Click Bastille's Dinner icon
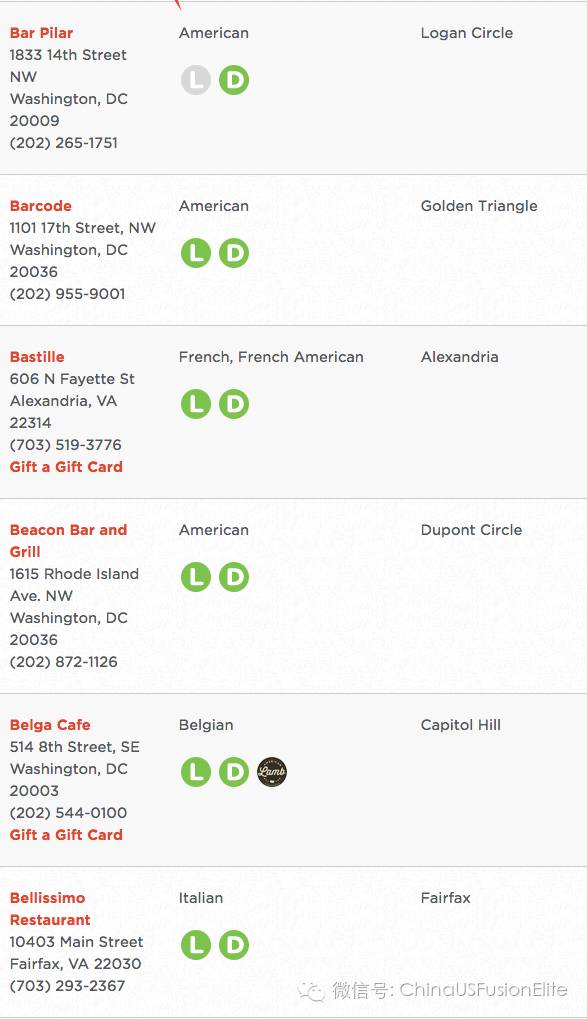 [234, 404]
